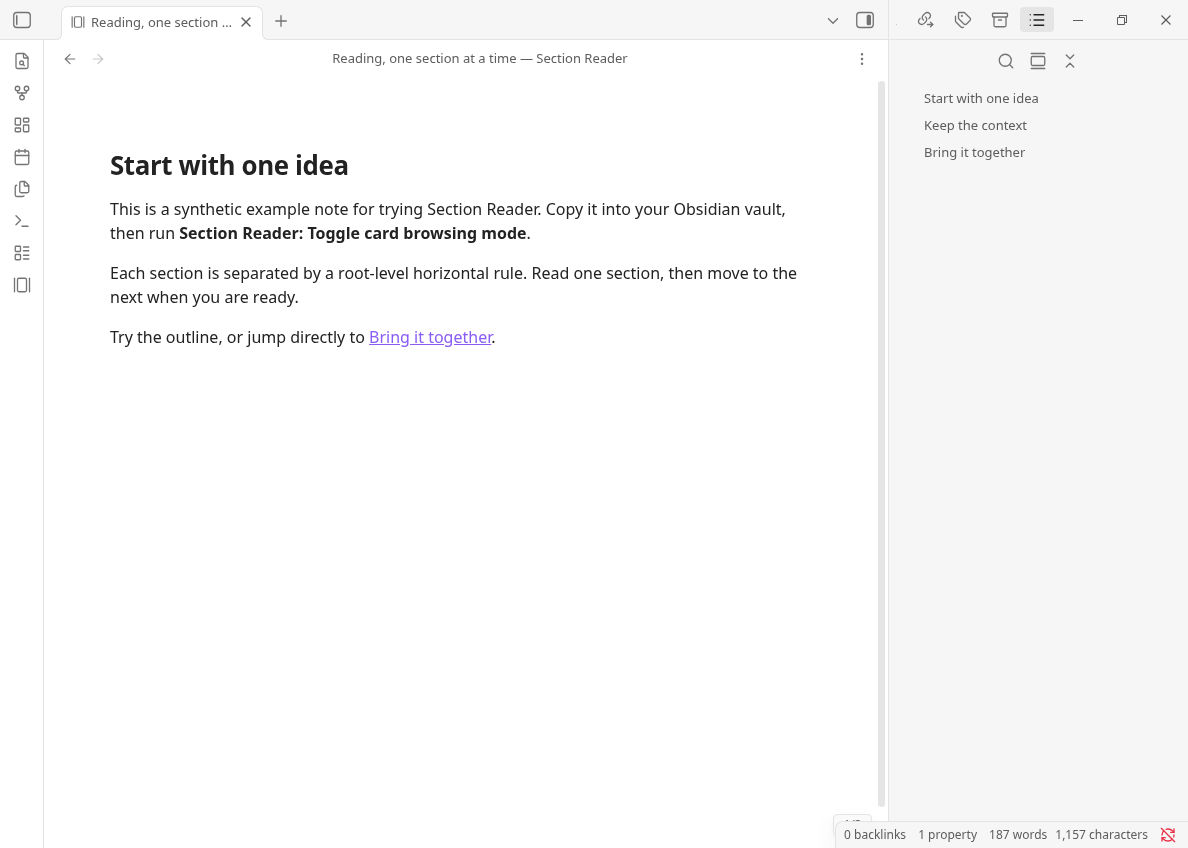The image size is (1188, 848).
Task: Toggle the left sidebar panel icon
Action: 22,20
